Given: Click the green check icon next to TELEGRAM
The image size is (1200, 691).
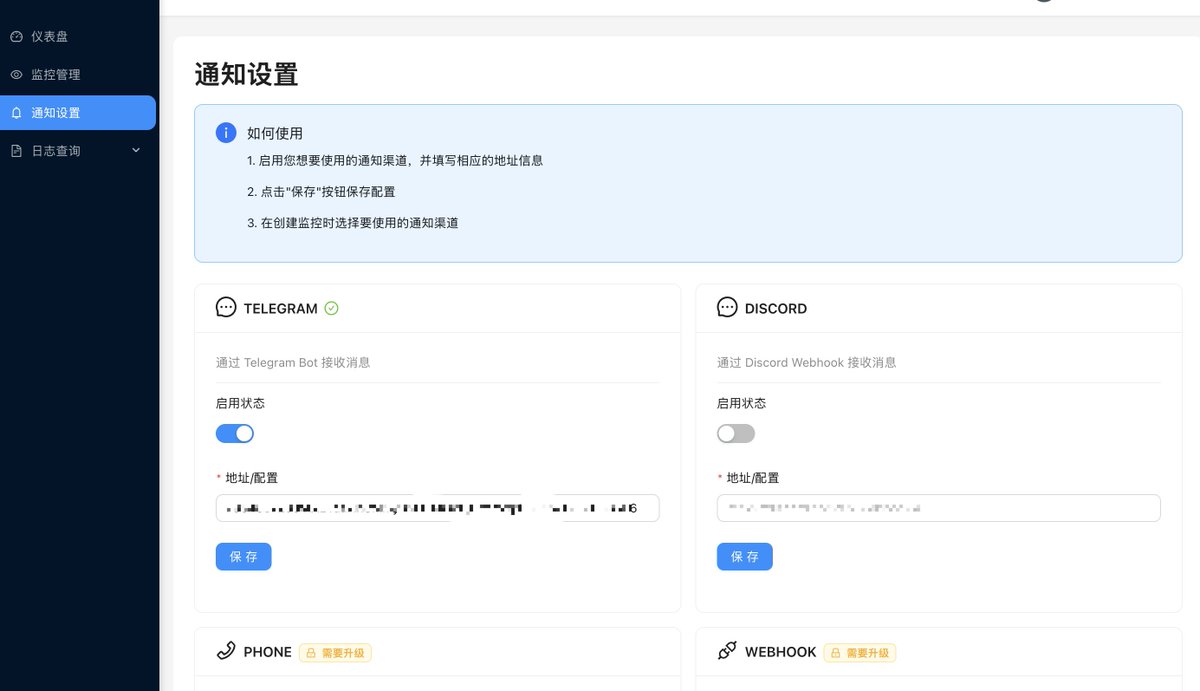Looking at the screenshot, I should [332, 308].
